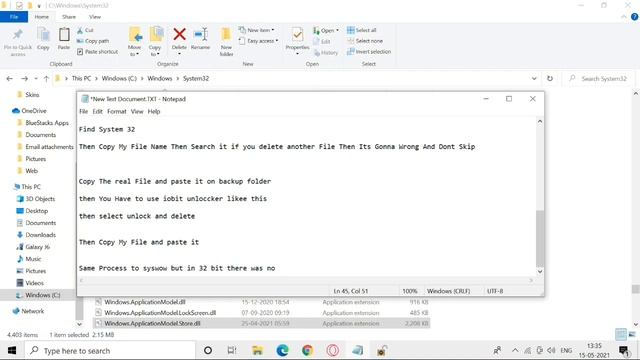This screenshot has height=360, width=640.
Task: Open Explorer help question mark icon
Action: 635,17
